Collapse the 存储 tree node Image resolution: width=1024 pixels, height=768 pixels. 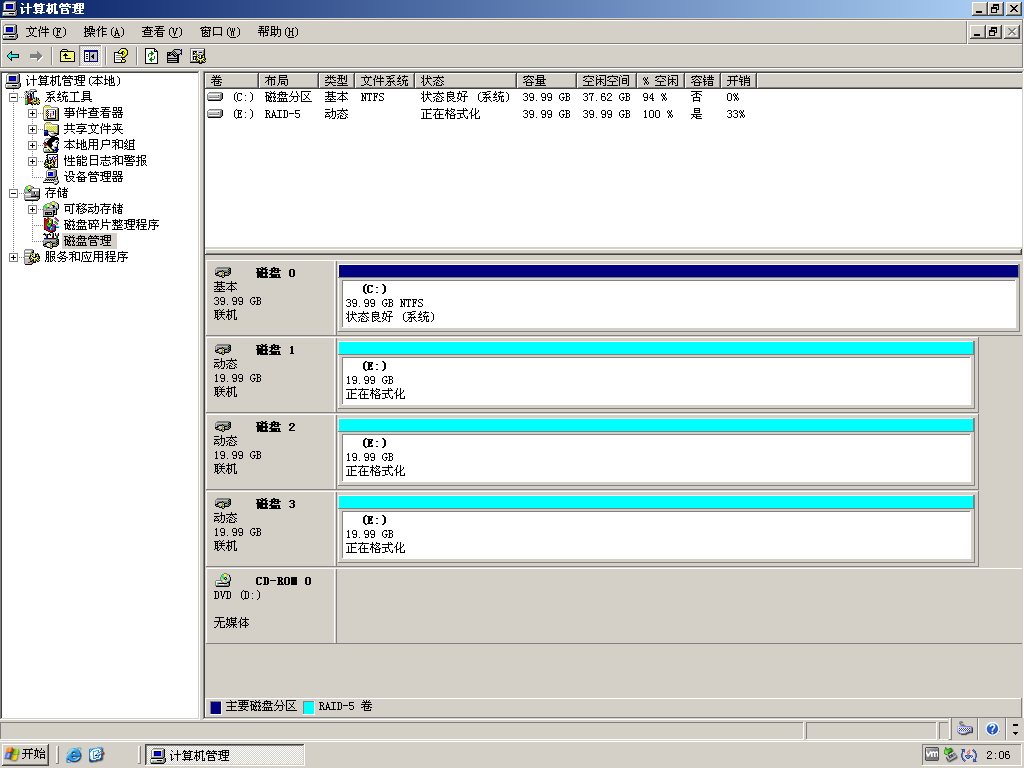point(13,193)
